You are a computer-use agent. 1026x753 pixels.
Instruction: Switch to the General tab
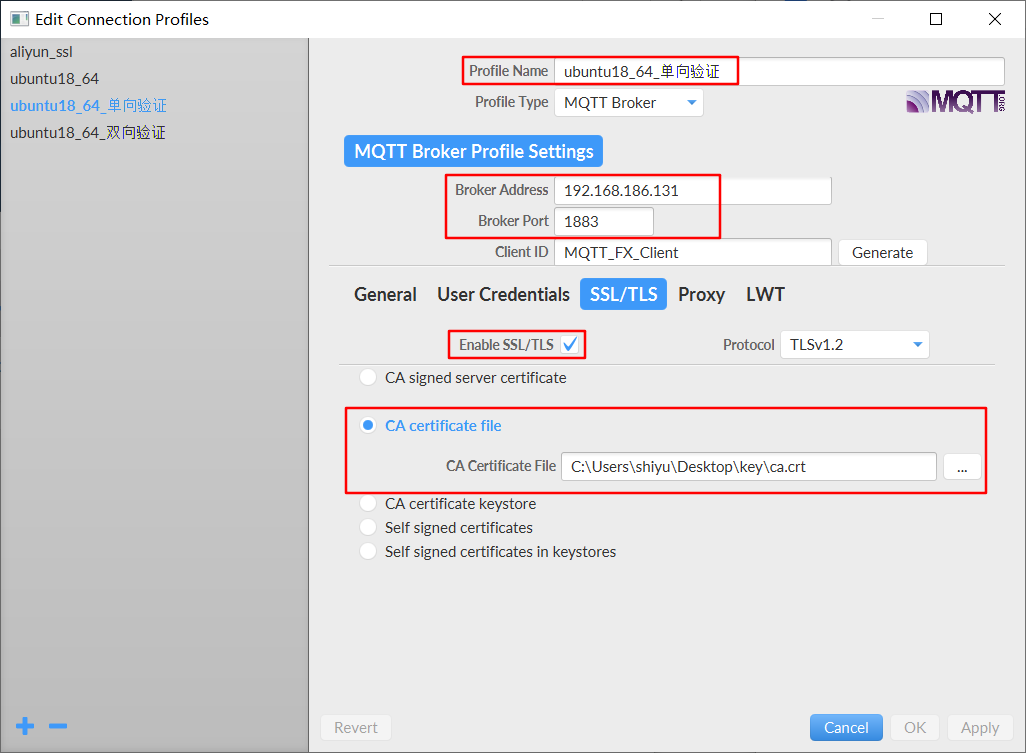(385, 294)
